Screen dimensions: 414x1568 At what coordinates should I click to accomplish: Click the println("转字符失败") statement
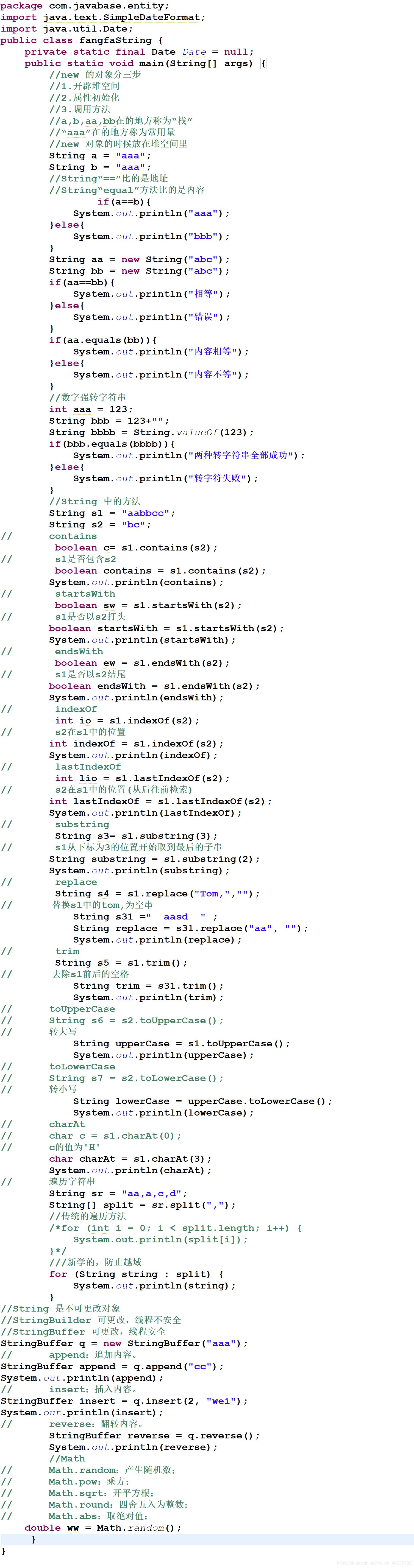tap(166, 479)
